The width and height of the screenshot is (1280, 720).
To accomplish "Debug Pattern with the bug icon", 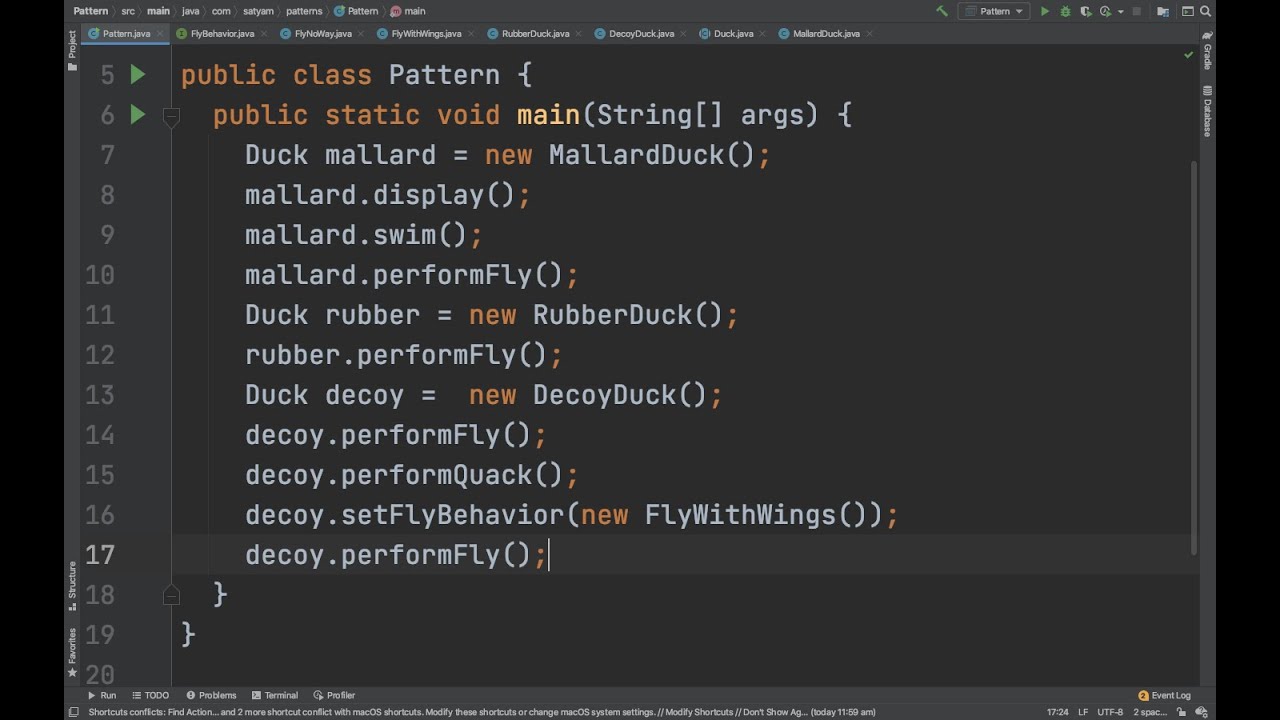I will 1065,11.
